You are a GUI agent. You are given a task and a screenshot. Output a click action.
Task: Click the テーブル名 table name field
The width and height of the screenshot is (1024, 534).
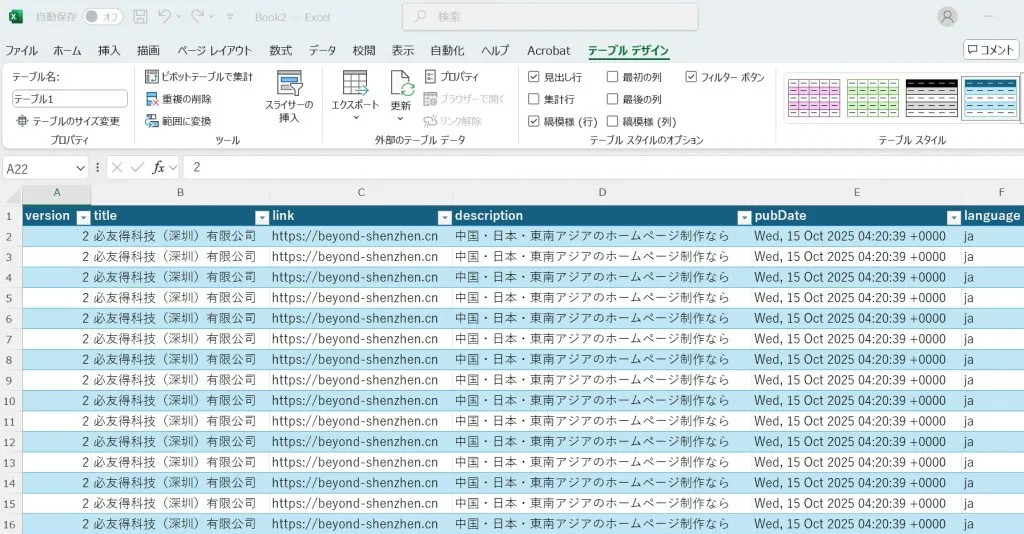point(70,99)
